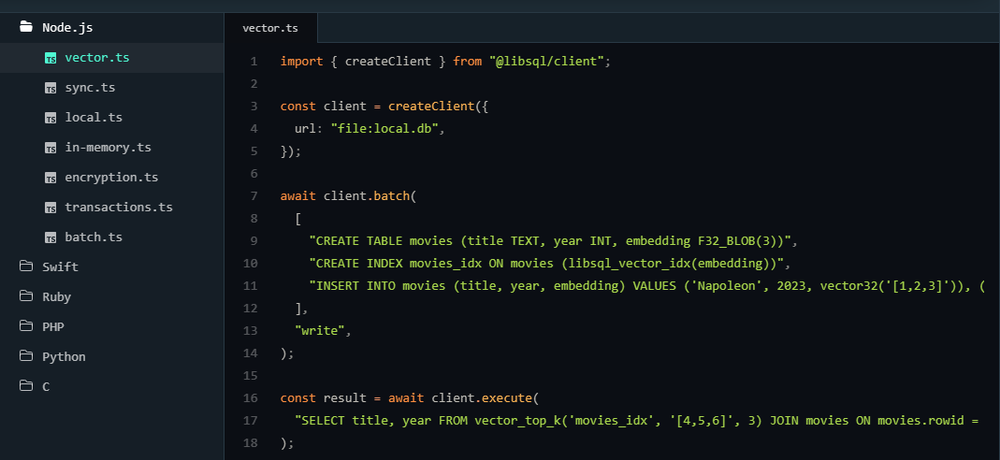This screenshot has width=1000, height=460.
Task: Click the CREATE INDEX movies_idx statement
Action: pos(547,263)
